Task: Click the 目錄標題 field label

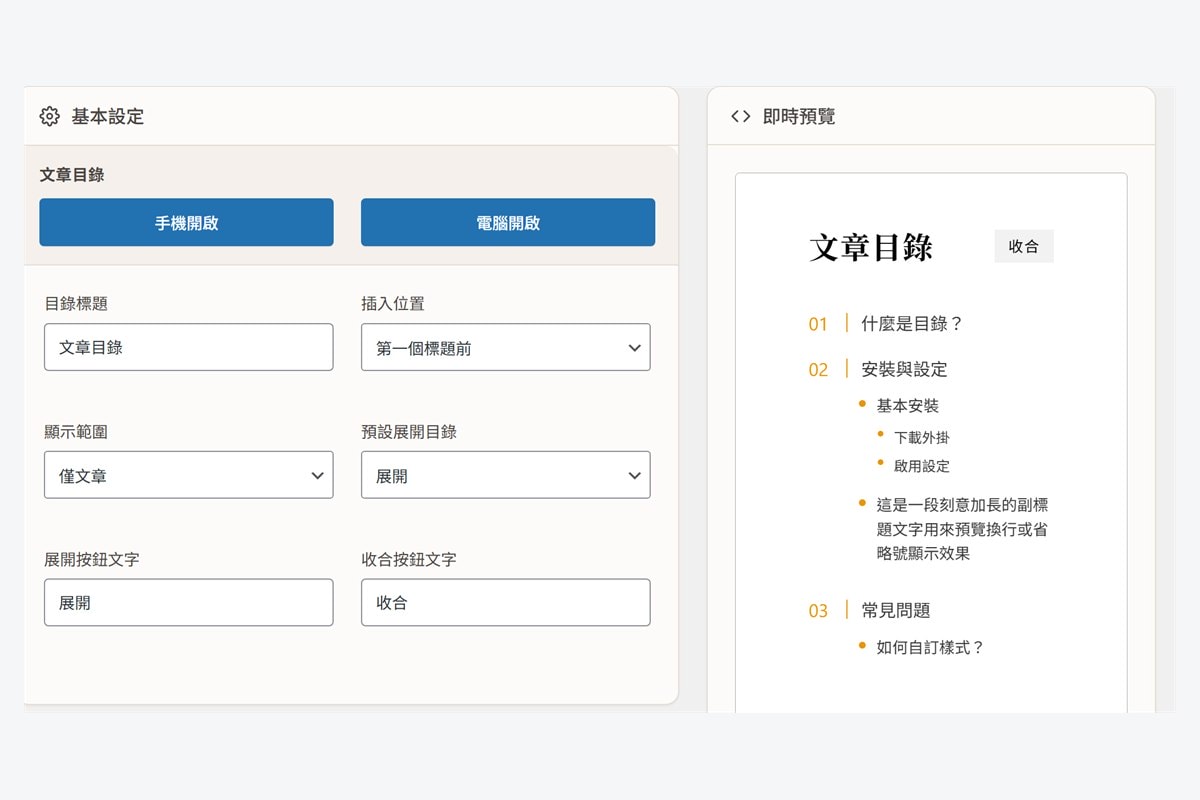Action: [76, 303]
